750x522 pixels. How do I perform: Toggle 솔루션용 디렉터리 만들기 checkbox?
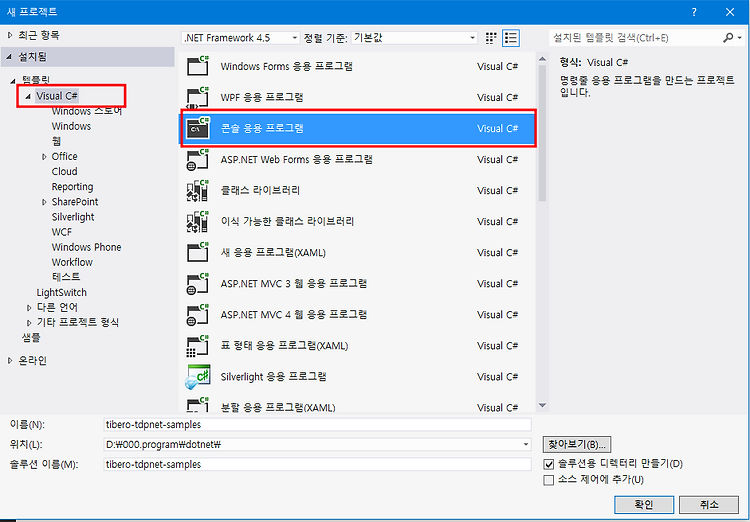click(x=549, y=464)
